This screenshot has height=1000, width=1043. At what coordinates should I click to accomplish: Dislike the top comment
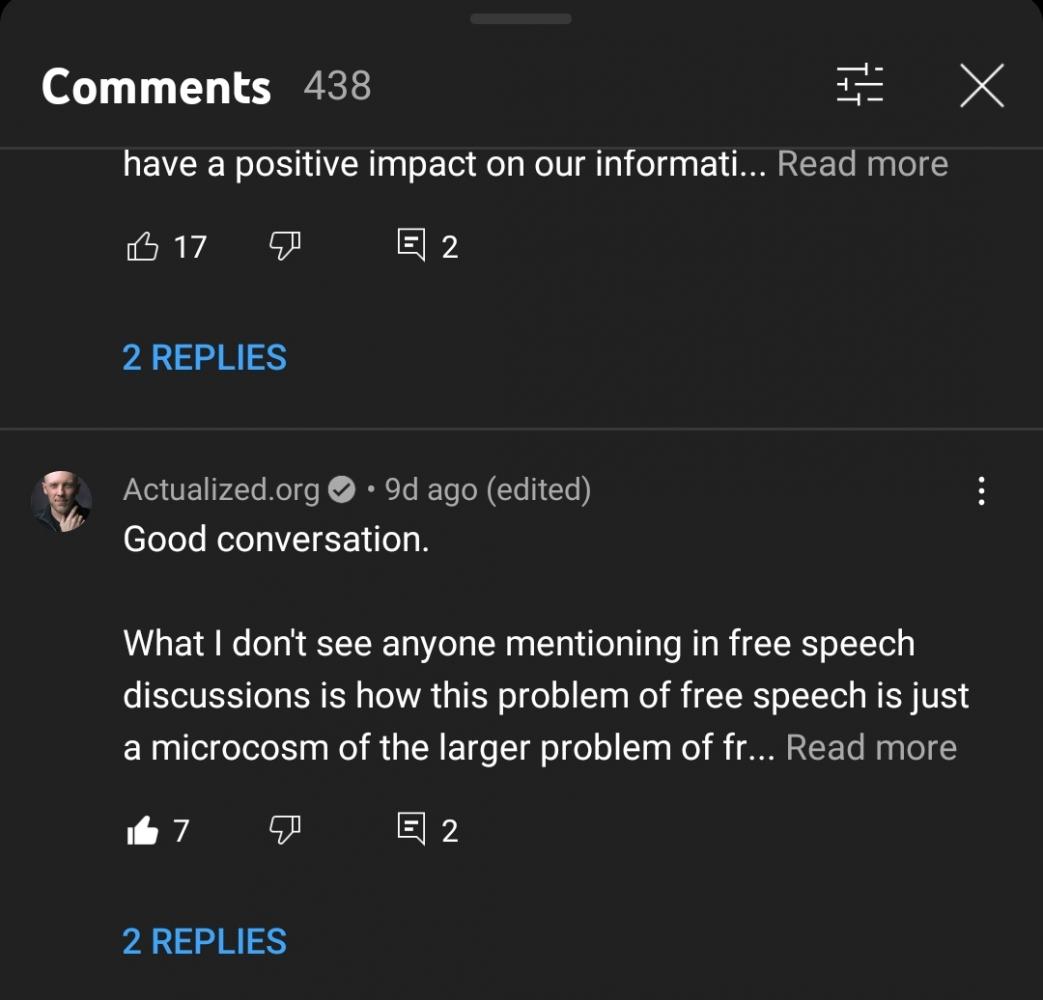tap(285, 246)
